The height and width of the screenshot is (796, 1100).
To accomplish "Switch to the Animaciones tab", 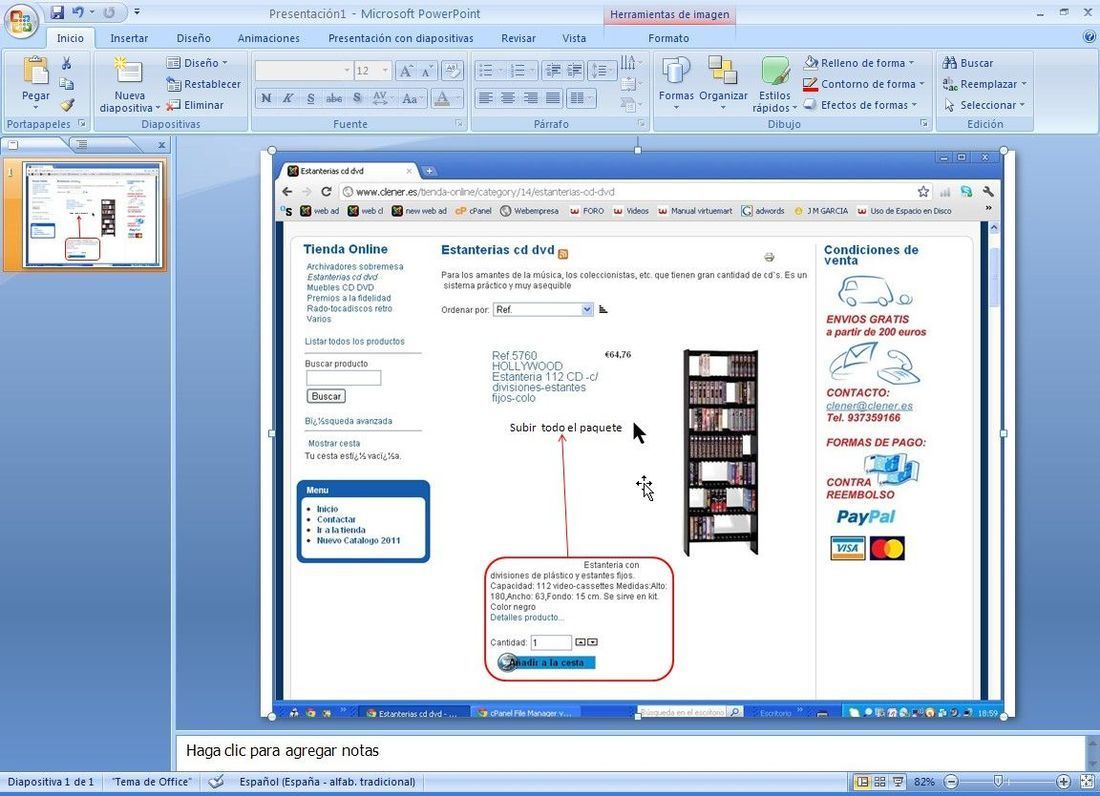I will point(269,39).
